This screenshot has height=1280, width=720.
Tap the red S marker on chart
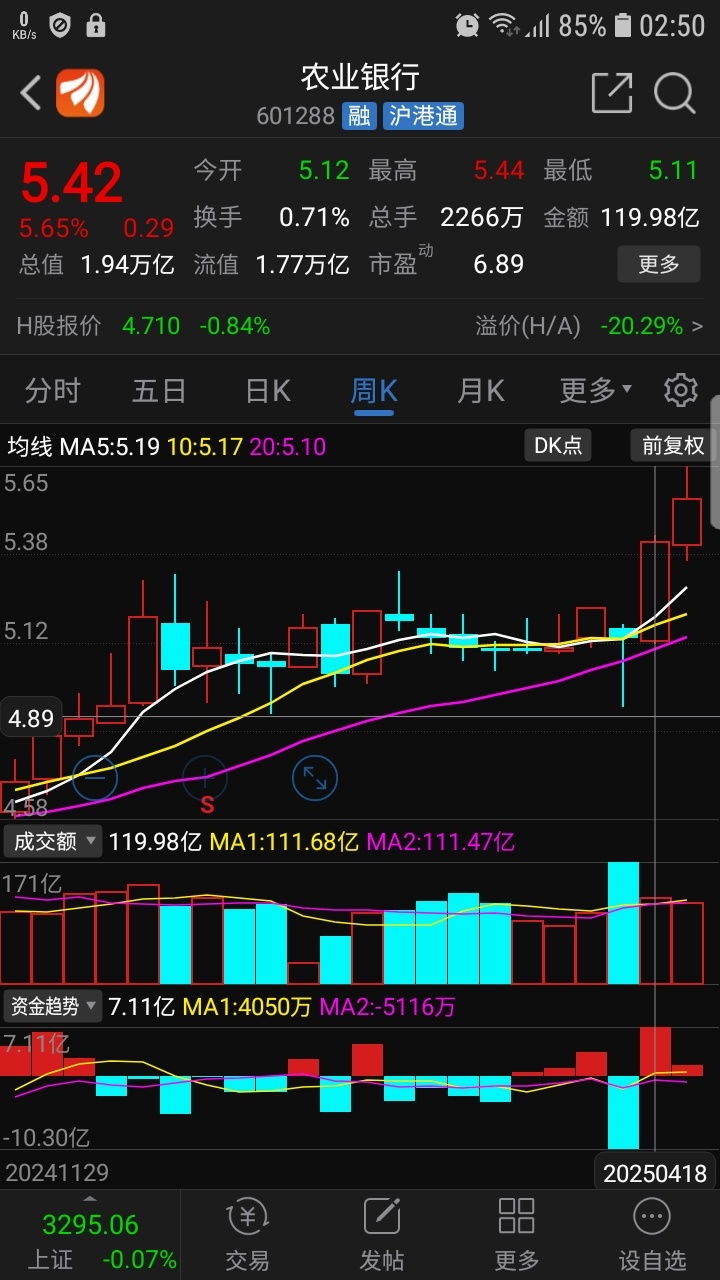coord(207,804)
